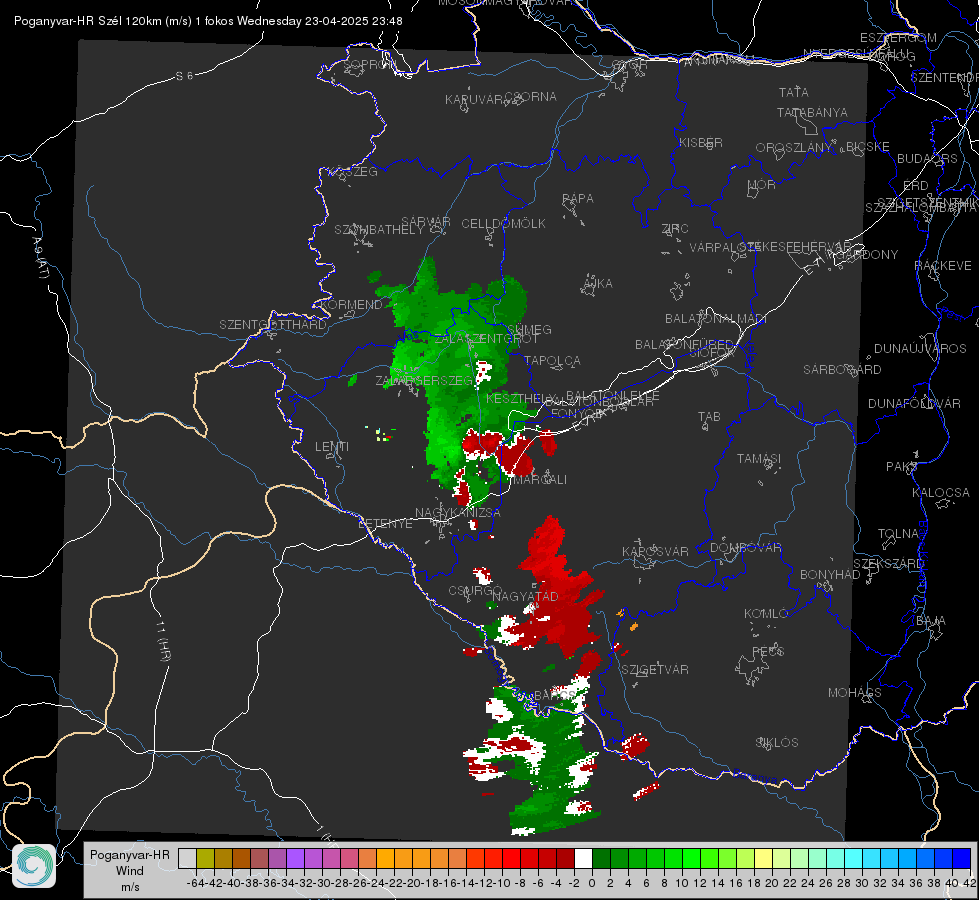
Task: Click the SZENTGOTTHARD city label
Action: point(273,325)
